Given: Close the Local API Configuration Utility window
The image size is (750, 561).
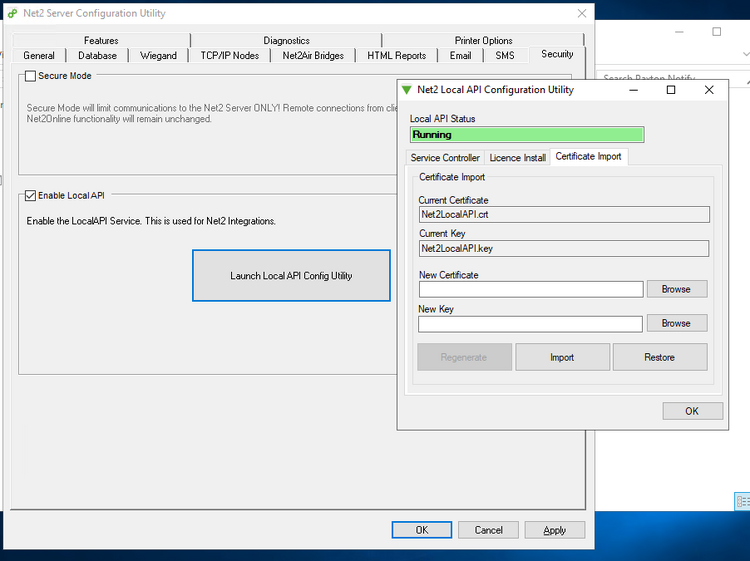Looking at the screenshot, I should (x=709, y=90).
